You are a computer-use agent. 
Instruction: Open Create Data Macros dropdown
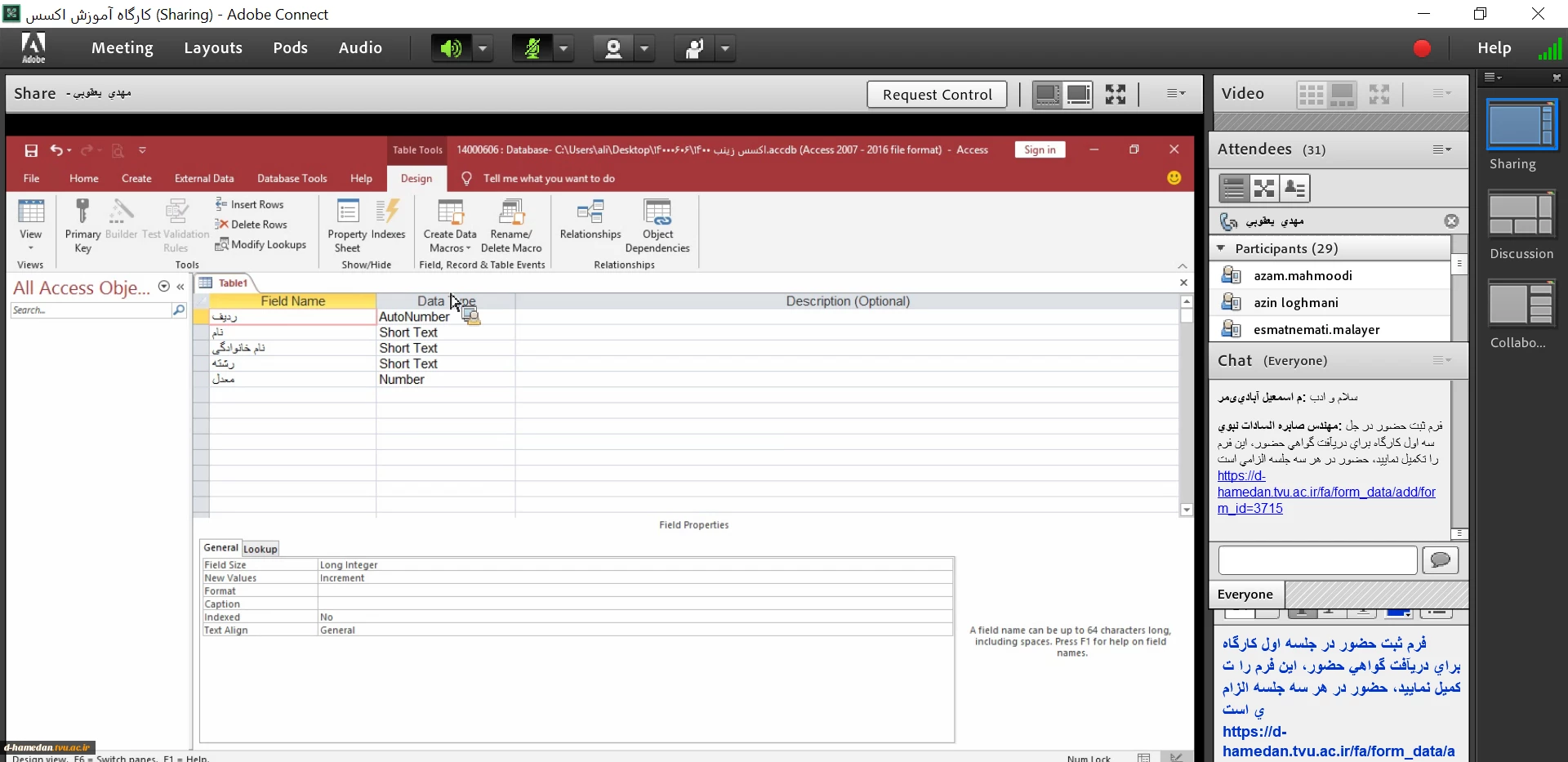pyautogui.click(x=450, y=226)
